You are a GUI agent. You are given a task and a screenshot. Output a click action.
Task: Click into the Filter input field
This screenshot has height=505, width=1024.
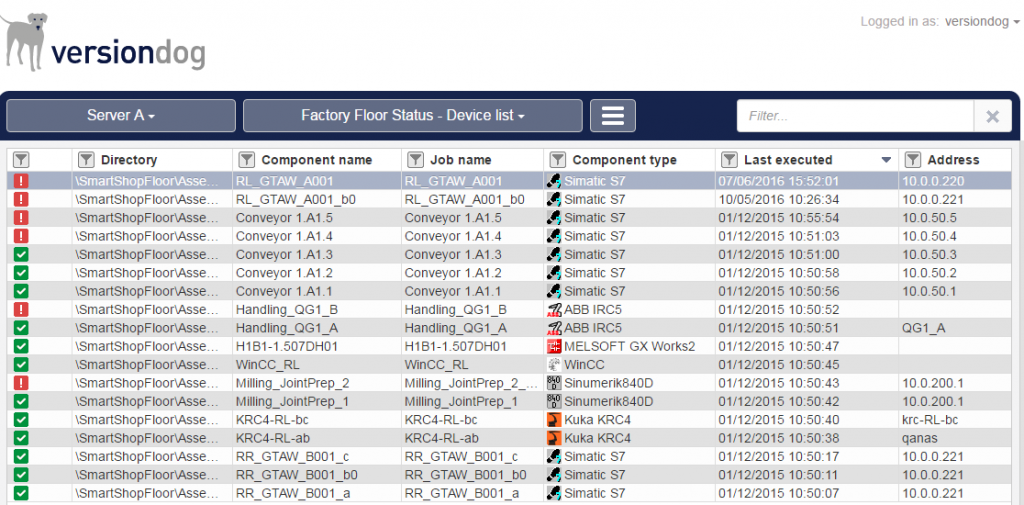(x=856, y=116)
